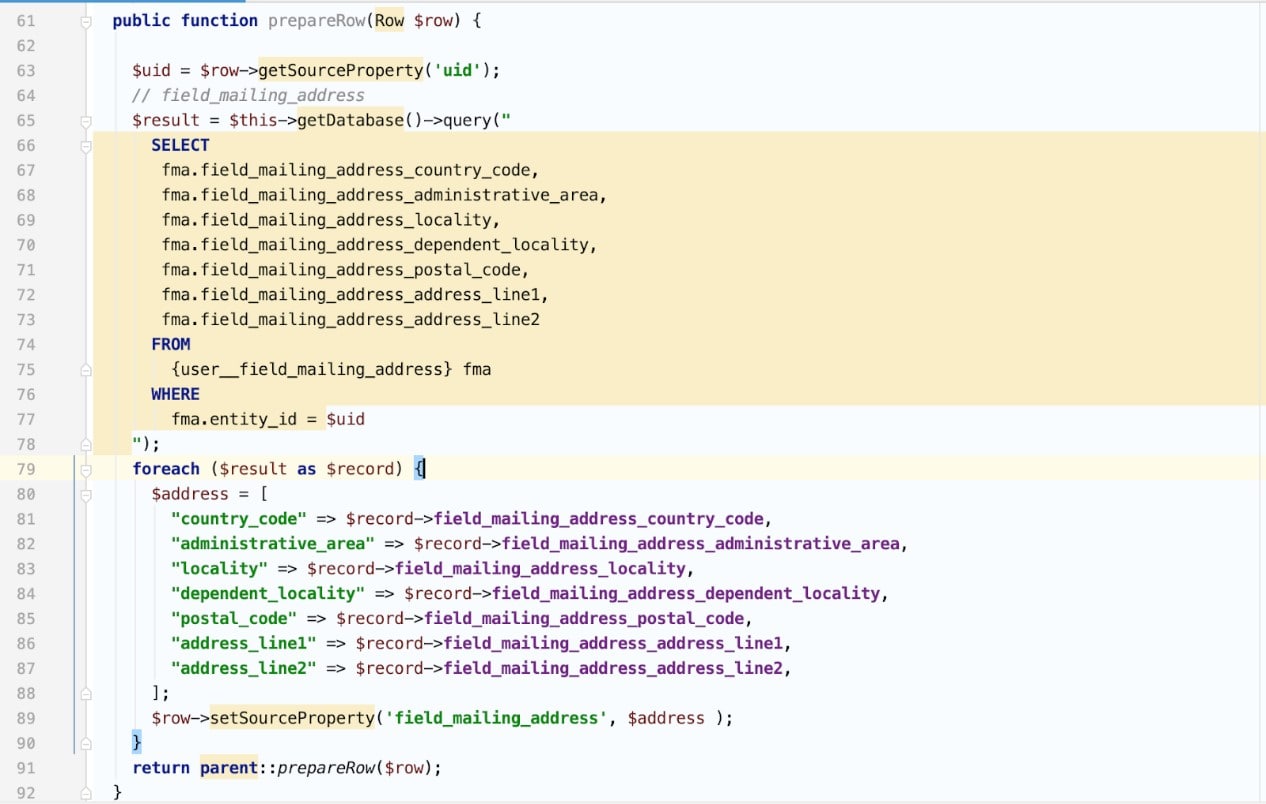Click the "postal_code" array key string
This screenshot has height=804, width=1266.
click(x=234, y=618)
